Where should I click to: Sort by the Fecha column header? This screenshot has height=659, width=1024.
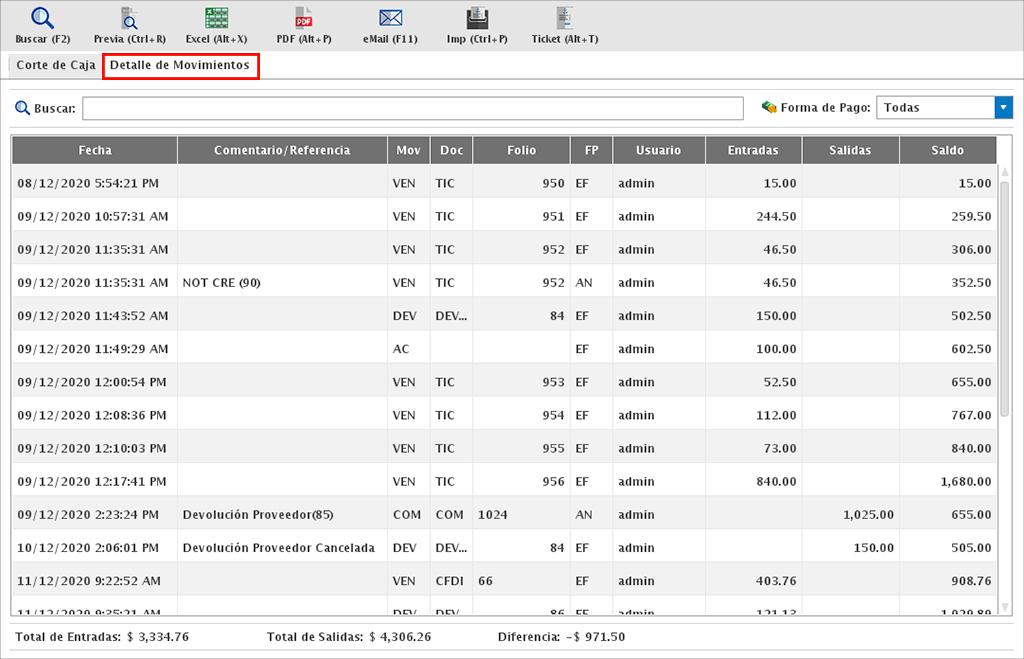(95, 150)
